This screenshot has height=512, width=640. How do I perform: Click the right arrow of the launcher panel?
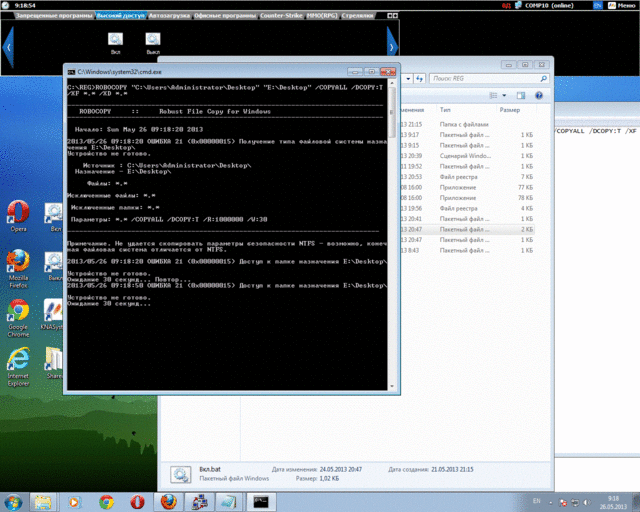pyautogui.click(x=392, y=47)
